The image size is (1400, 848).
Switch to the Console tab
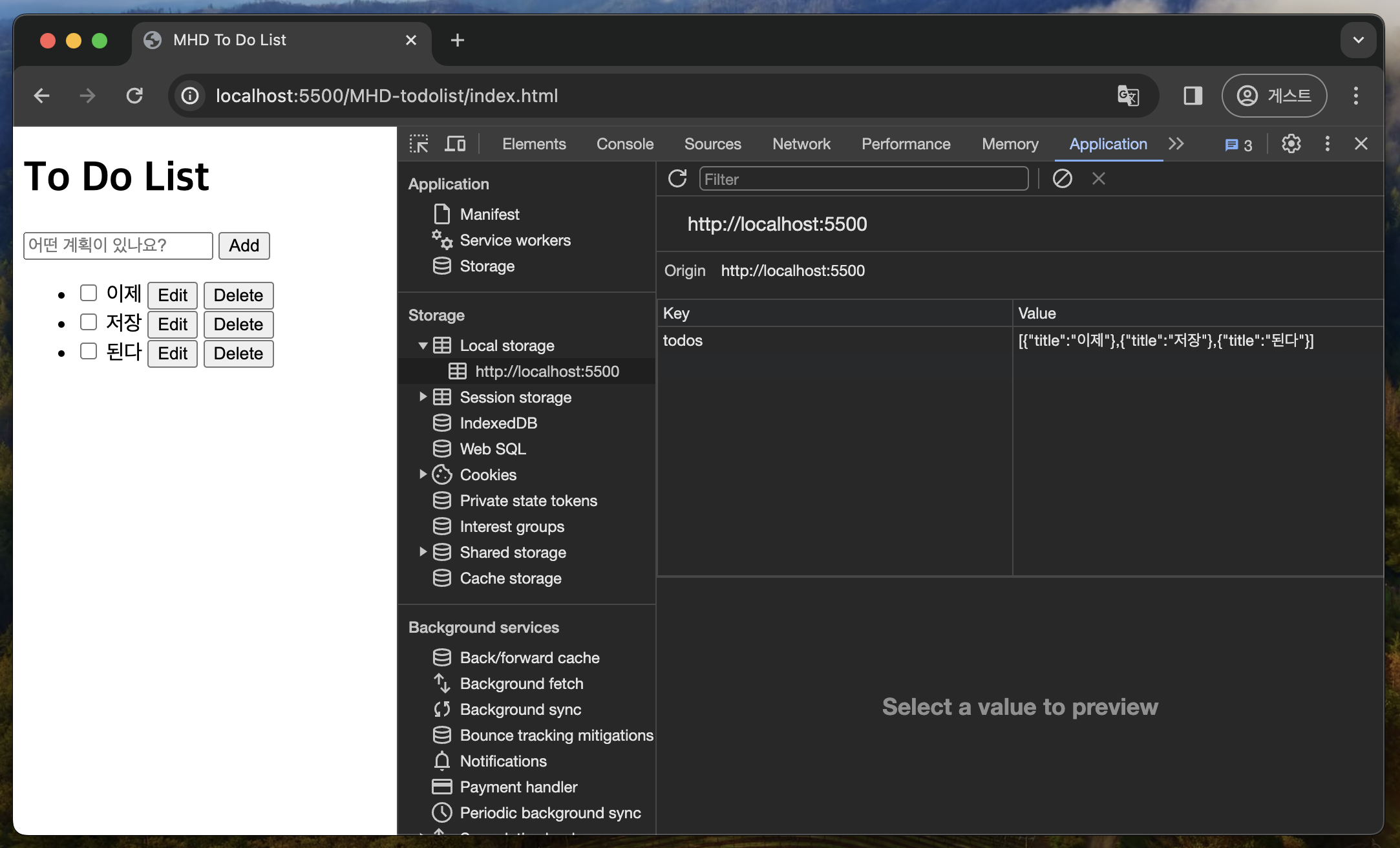point(624,143)
